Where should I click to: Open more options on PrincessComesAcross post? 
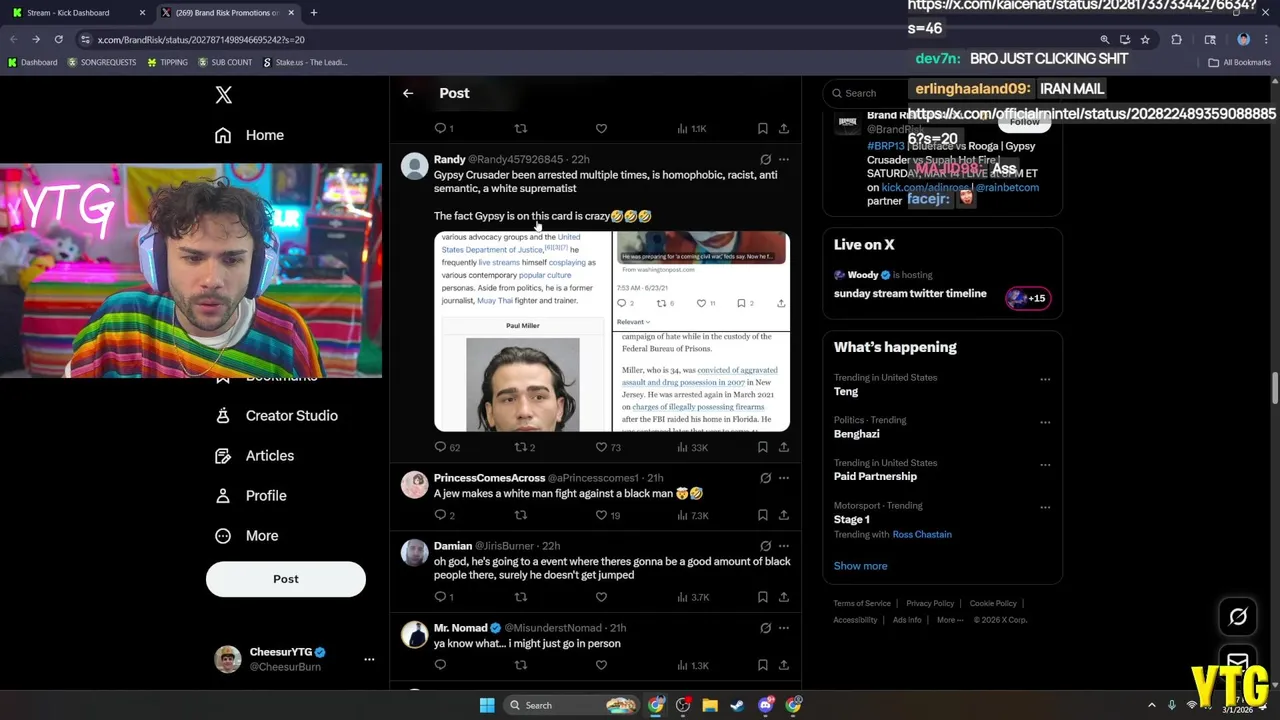pos(784,478)
